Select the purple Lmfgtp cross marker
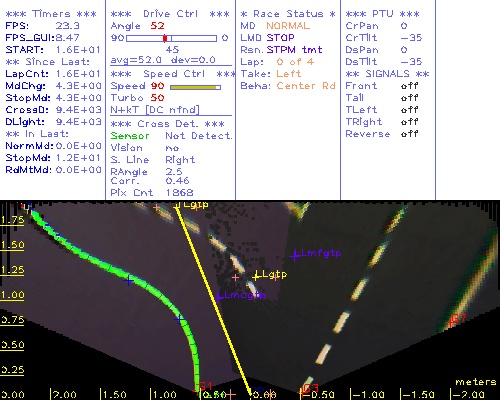Viewport: 500px width, 400px height. coord(295,256)
